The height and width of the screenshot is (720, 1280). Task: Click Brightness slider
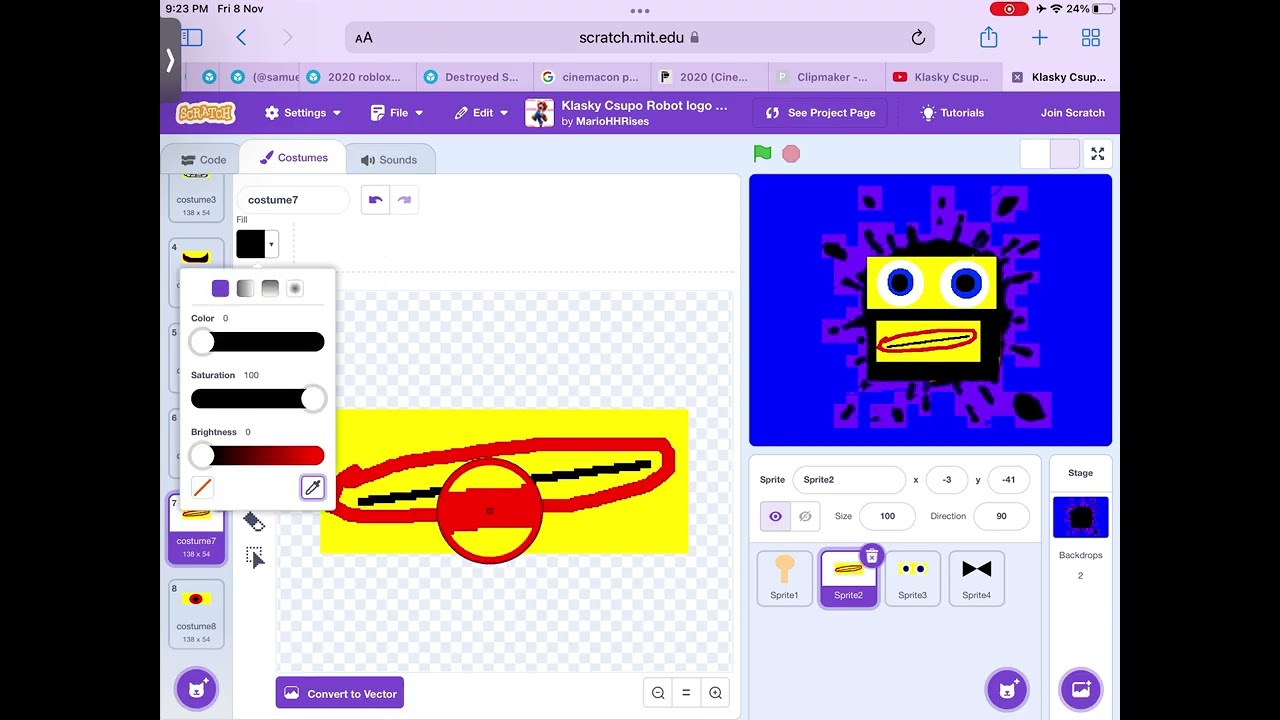pos(258,456)
